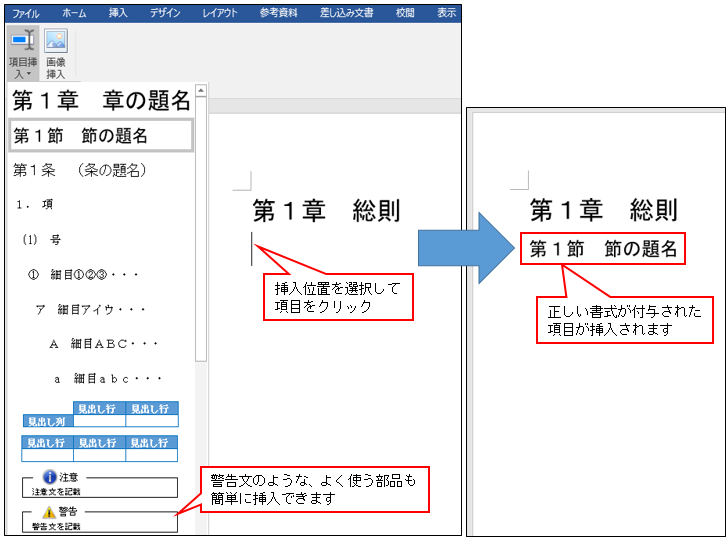
Task: Switch to the 挿入 ribbon tab
Action: 118,13
